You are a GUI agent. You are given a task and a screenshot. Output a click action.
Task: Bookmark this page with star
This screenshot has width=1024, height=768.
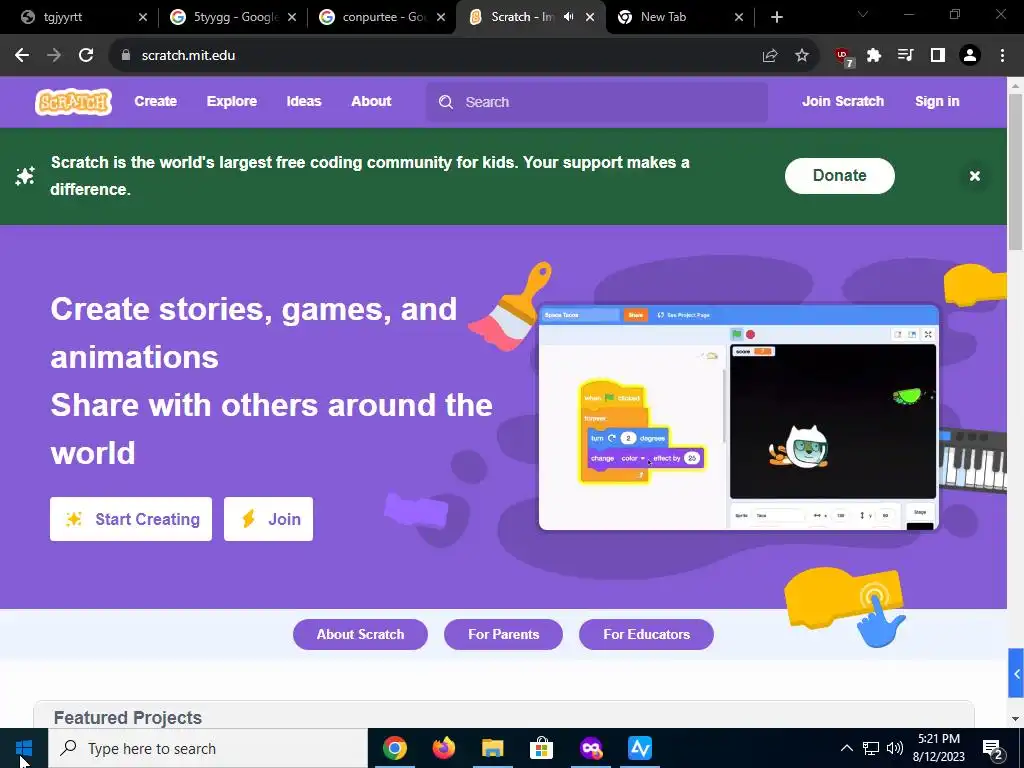(x=802, y=56)
